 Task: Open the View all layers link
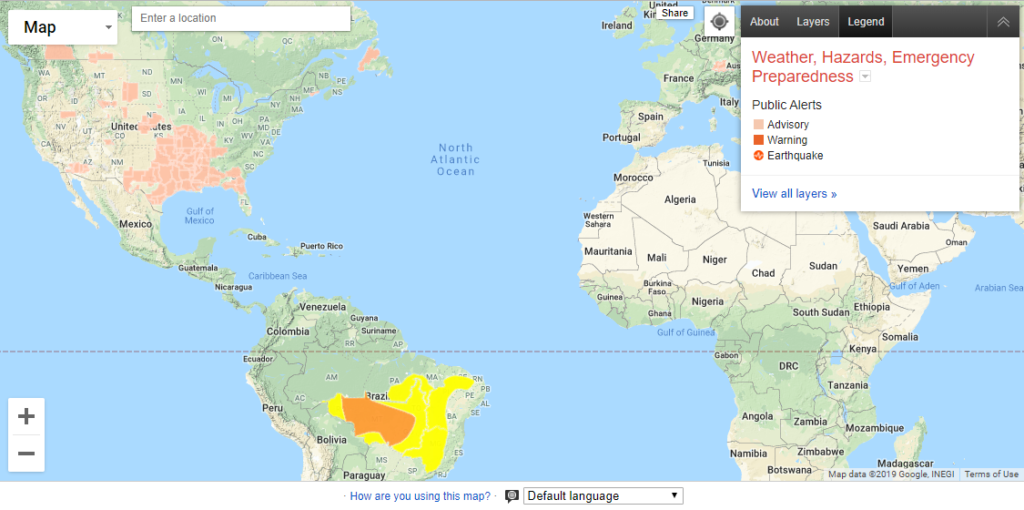[x=794, y=194]
